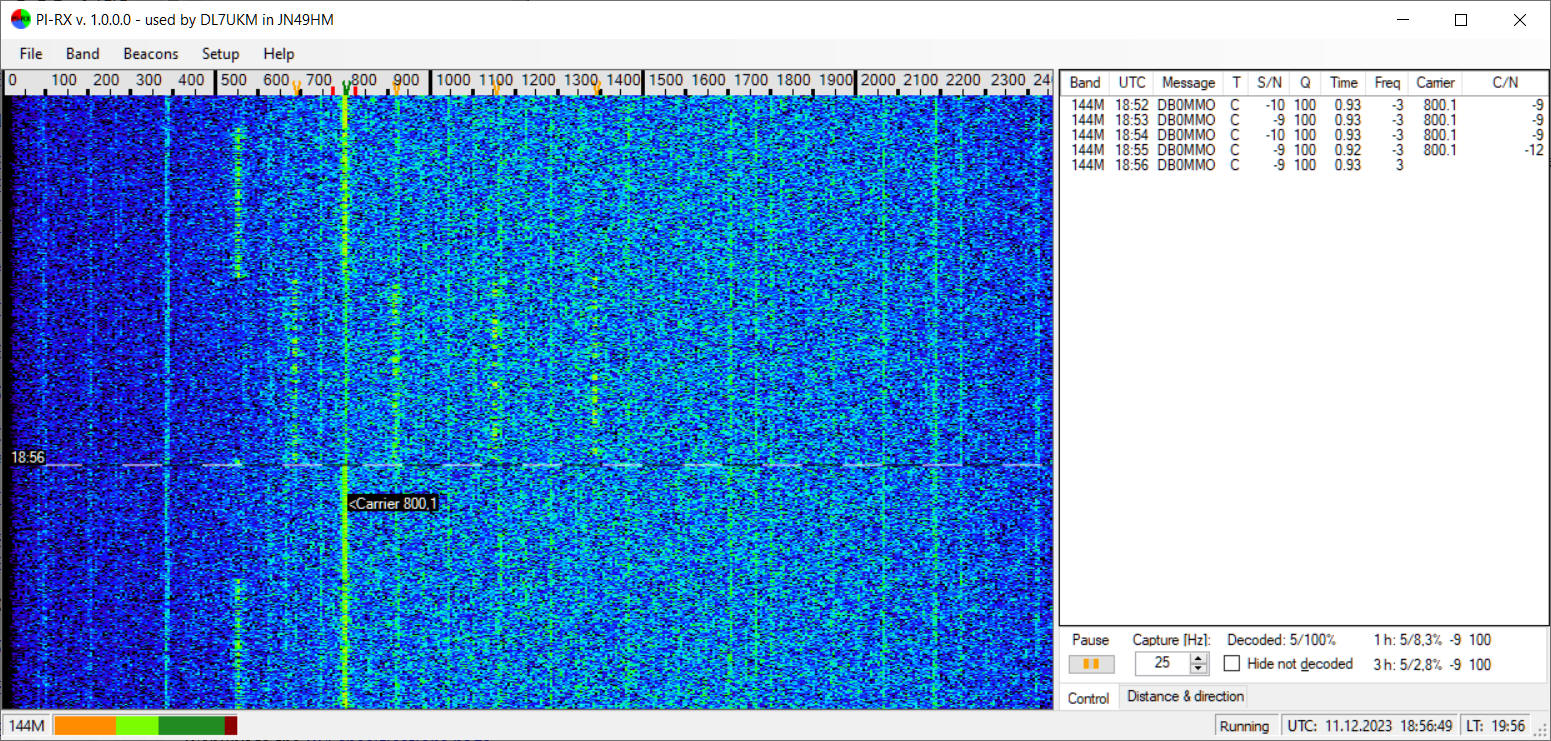Open the File menu
The width and height of the screenshot is (1551, 741).
(31, 54)
